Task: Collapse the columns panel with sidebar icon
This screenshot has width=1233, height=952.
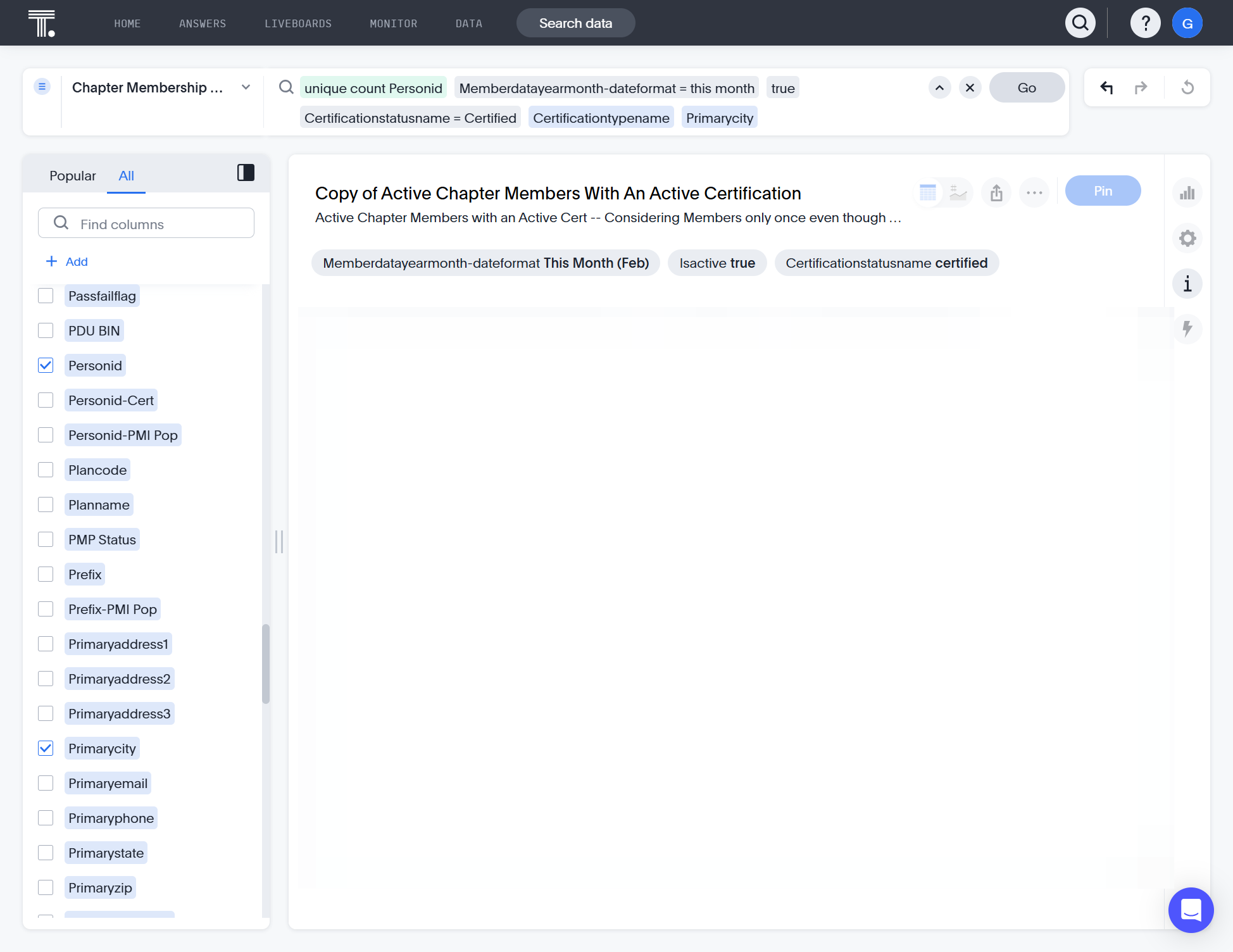Action: point(246,173)
